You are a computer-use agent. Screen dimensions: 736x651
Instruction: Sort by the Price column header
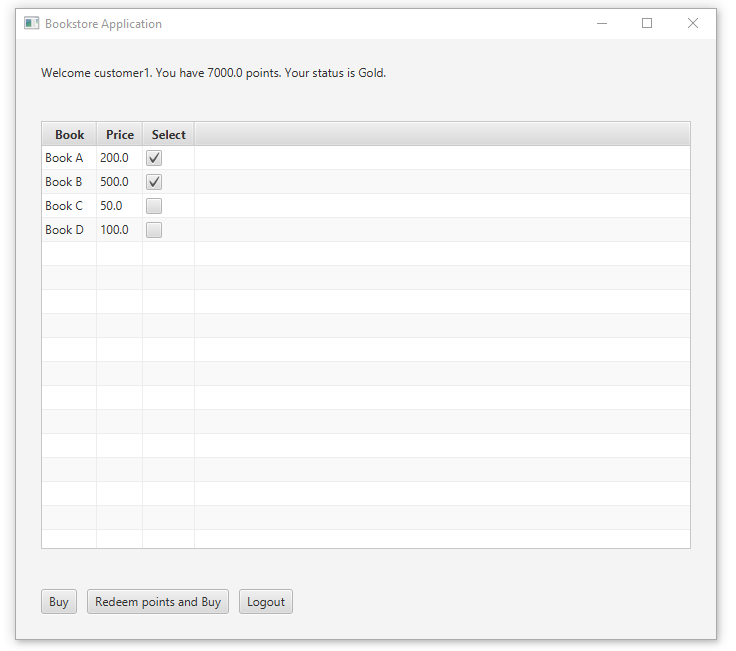(x=120, y=135)
